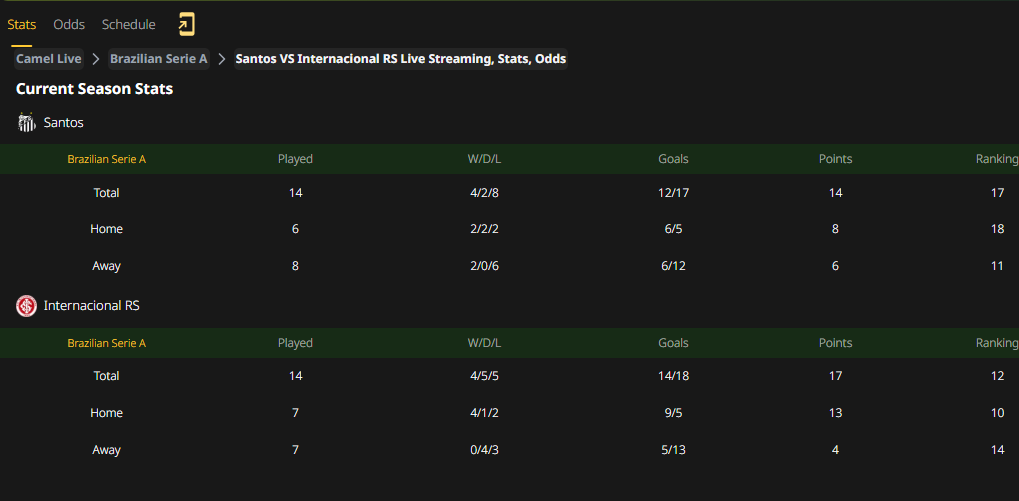1019x501 pixels.
Task: Click Brazilian Serie A header in Santos table
Action: click(x=107, y=159)
